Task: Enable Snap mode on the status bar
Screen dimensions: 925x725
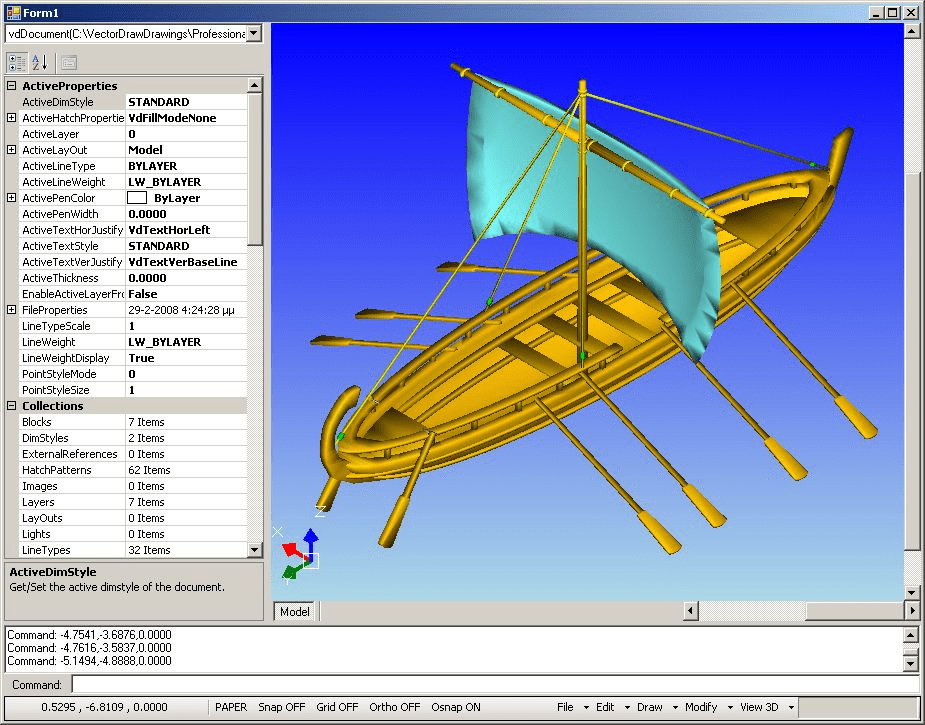Action: click(281, 707)
